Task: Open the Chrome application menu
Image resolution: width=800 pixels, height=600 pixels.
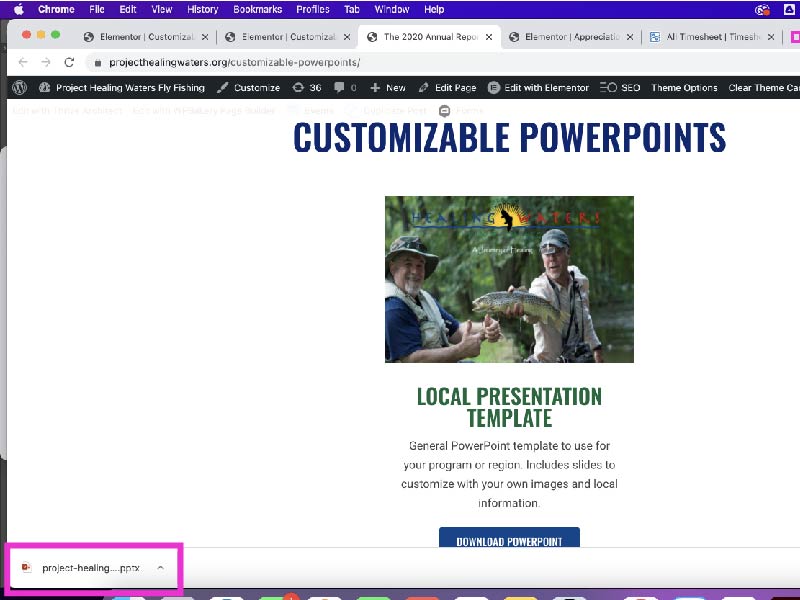Action: 56,9
